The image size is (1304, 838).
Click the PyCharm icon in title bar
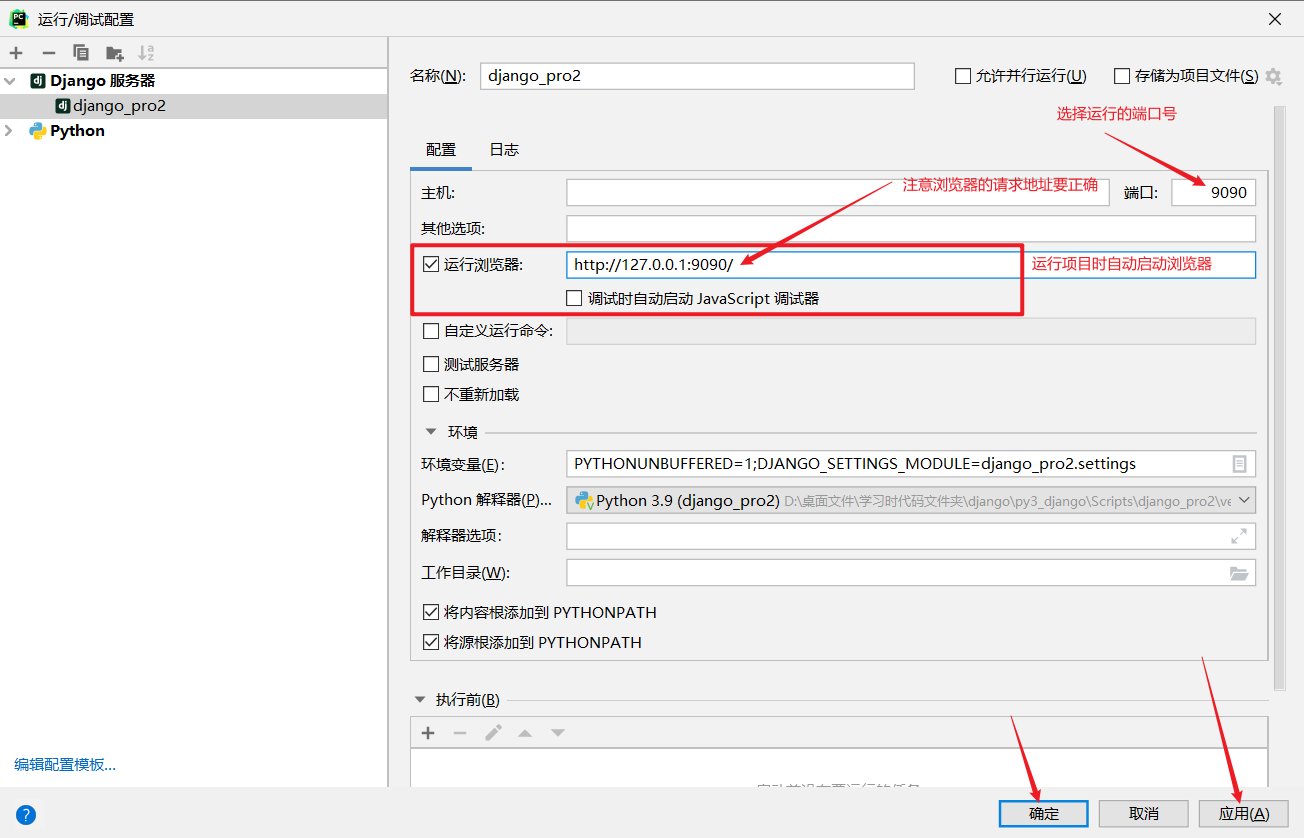click(18, 19)
